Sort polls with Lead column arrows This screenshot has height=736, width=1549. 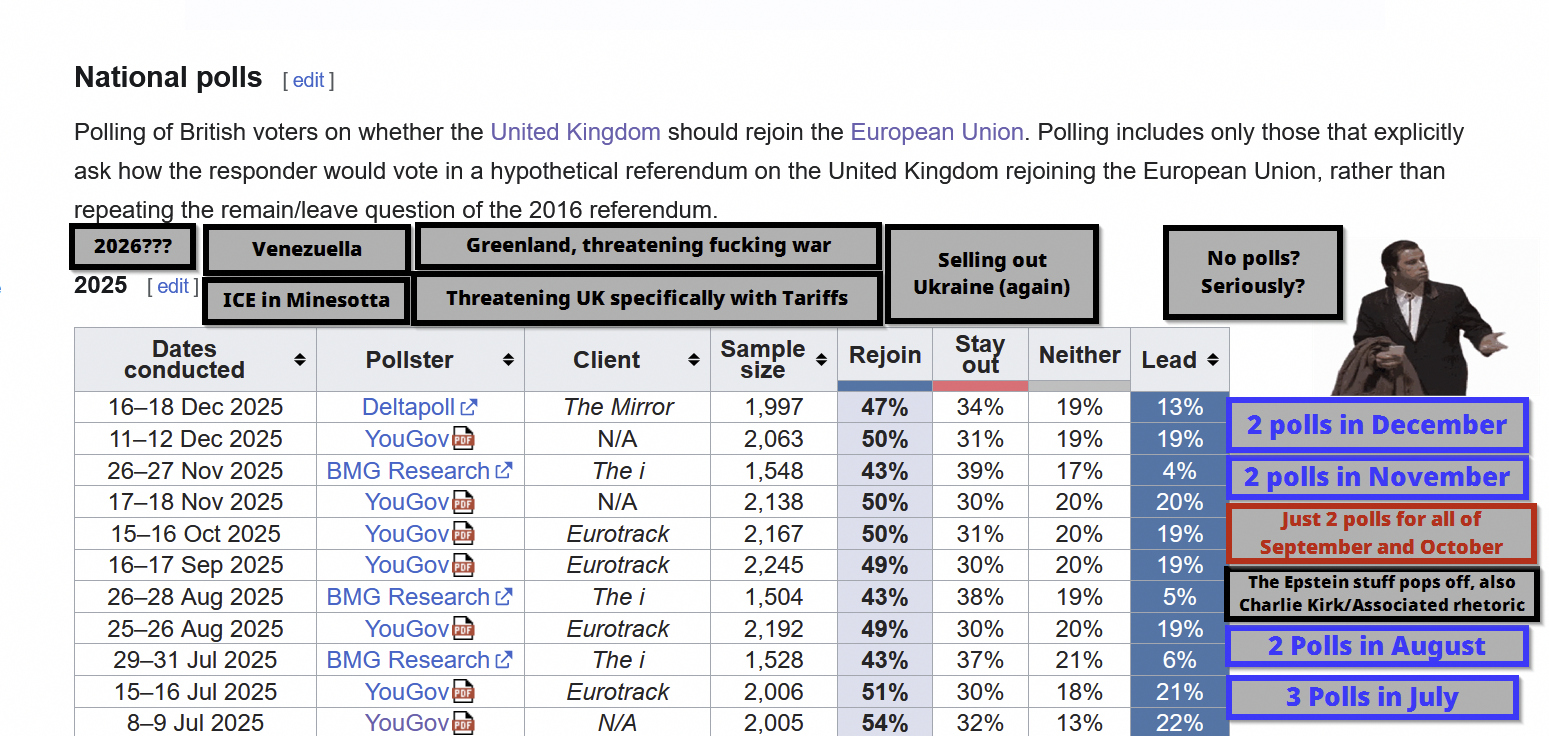(x=1213, y=359)
